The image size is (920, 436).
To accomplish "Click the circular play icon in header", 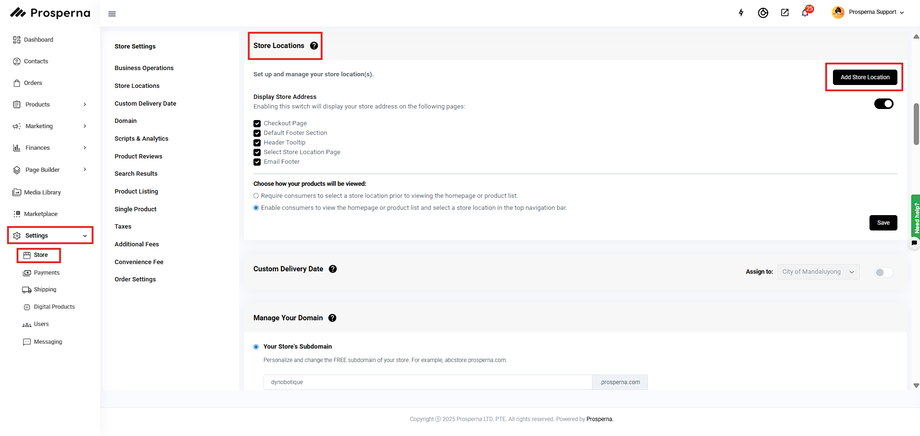I will tap(763, 13).
